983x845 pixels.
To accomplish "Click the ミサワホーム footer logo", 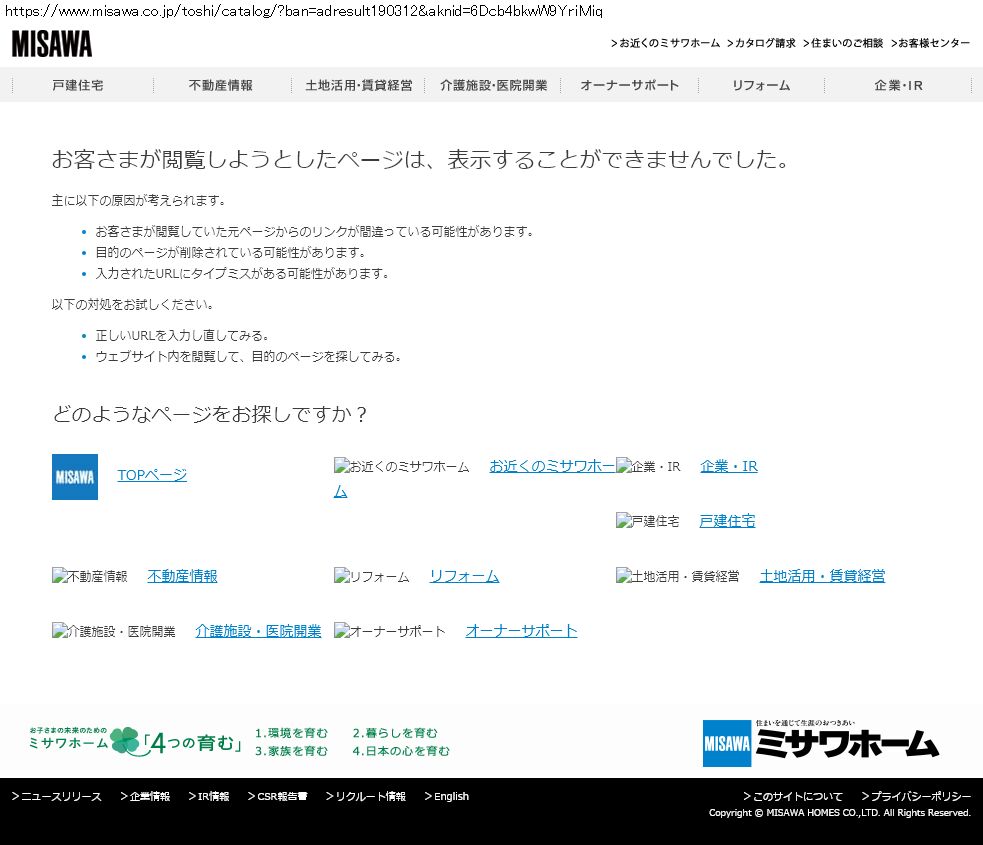I will tap(820, 743).
